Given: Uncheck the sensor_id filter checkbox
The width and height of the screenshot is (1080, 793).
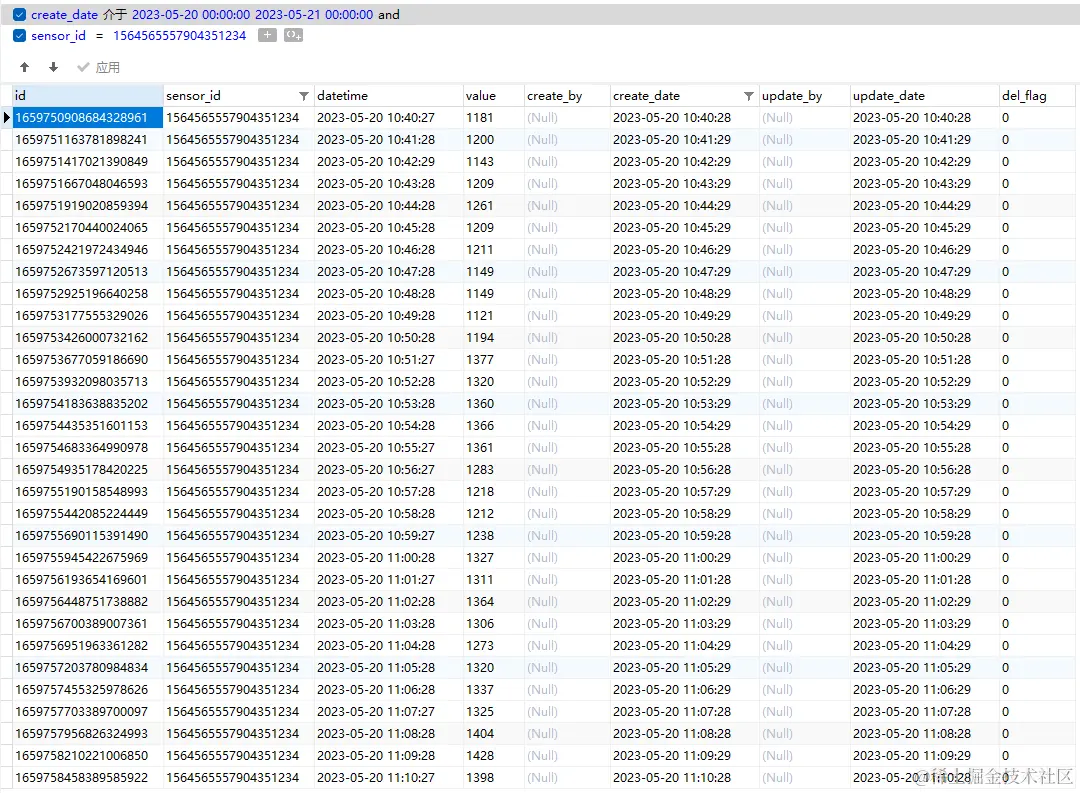Looking at the screenshot, I should pyautogui.click(x=20, y=35).
